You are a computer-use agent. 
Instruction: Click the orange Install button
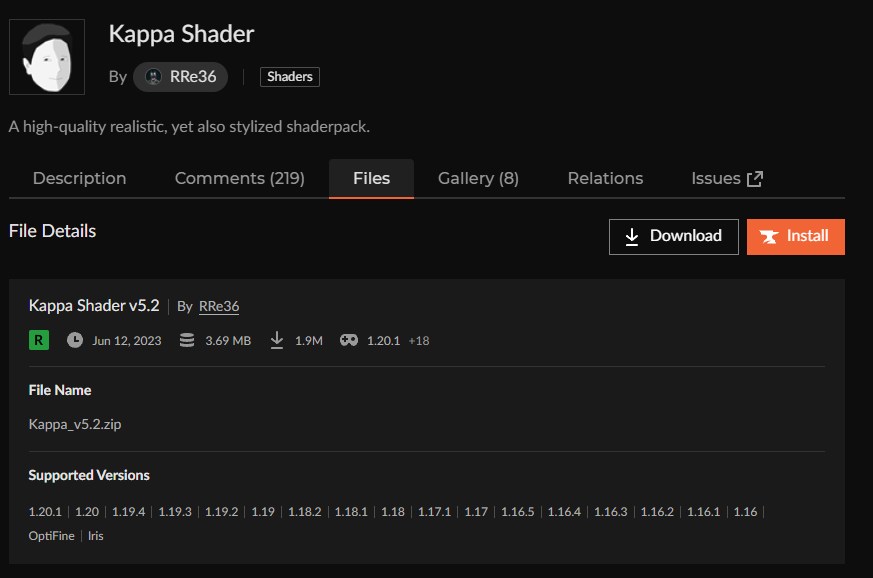coord(795,237)
